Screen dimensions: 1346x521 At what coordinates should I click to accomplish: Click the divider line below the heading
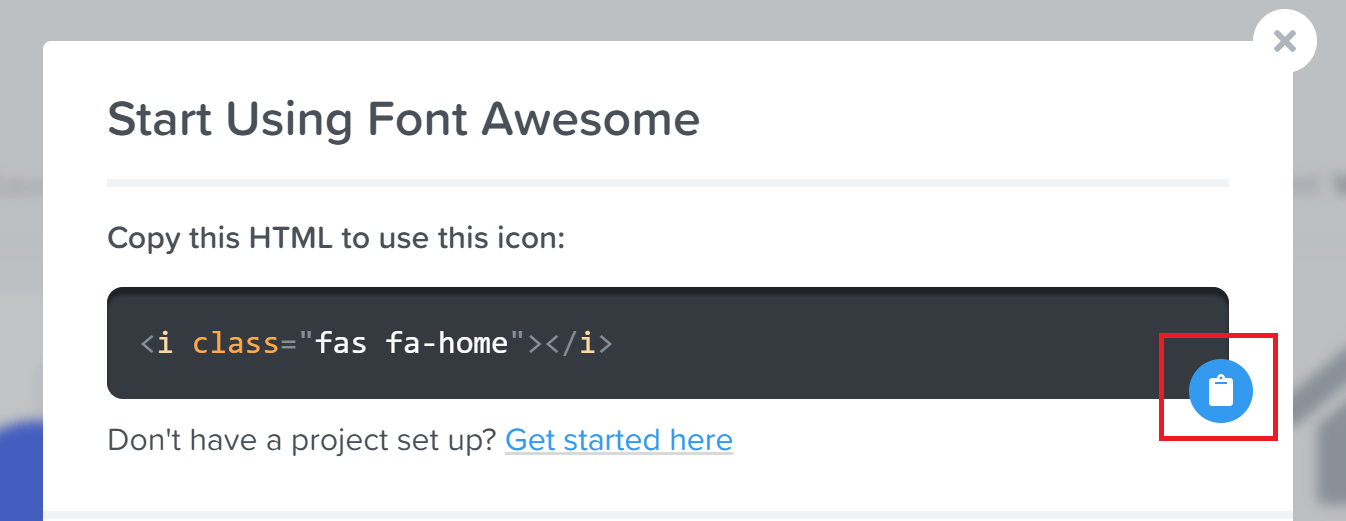tap(667, 183)
